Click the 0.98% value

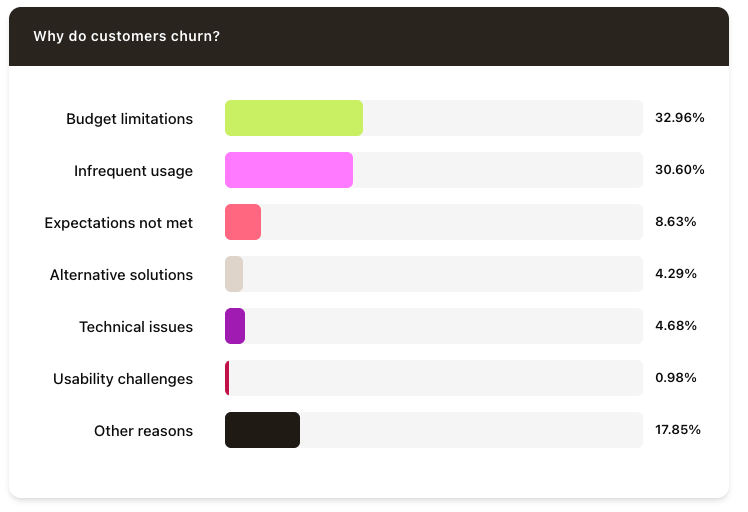click(x=676, y=378)
